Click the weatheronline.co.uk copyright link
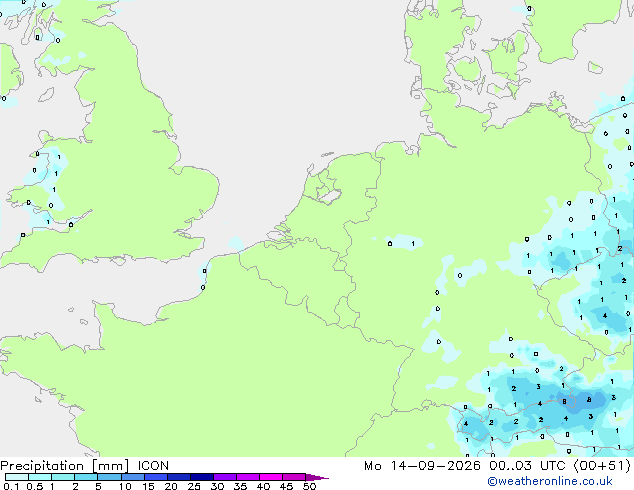The width and height of the screenshot is (634, 490). [x=550, y=481]
